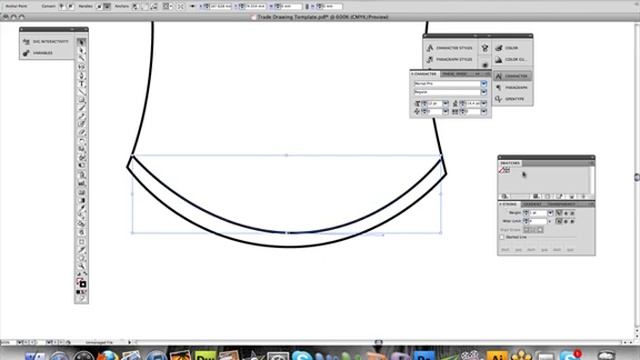The width and height of the screenshot is (640, 360).
Task: Click the Miter Limit input field
Action: (538, 221)
